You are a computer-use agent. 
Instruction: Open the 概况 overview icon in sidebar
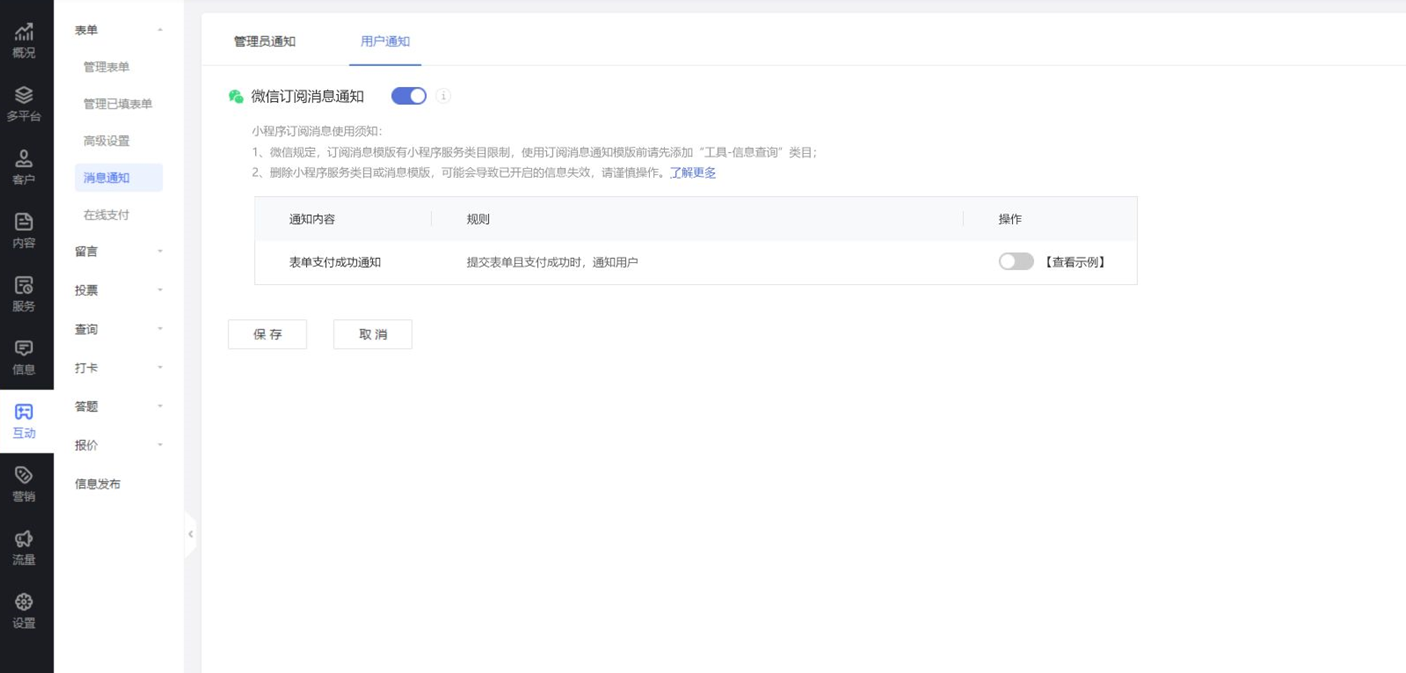pyautogui.click(x=24, y=34)
